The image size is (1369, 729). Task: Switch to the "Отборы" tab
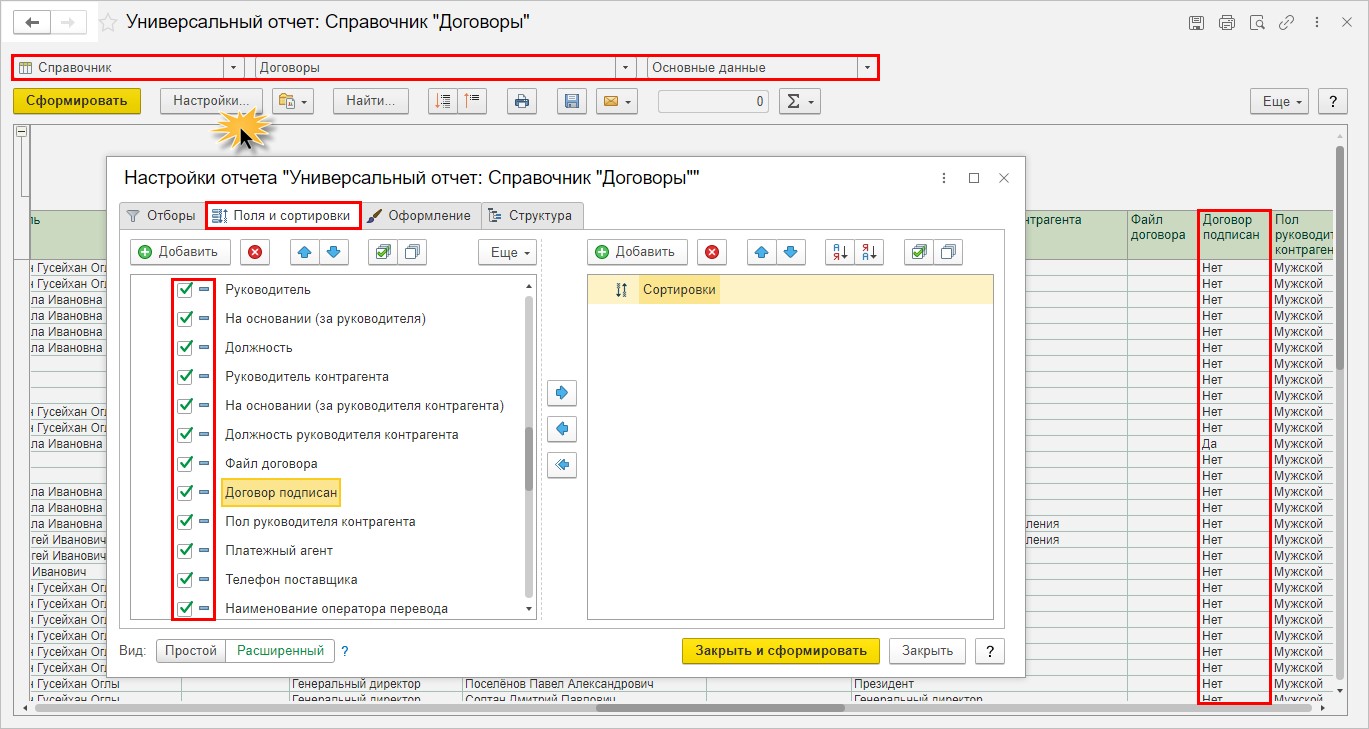pyautogui.click(x=160, y=215)
